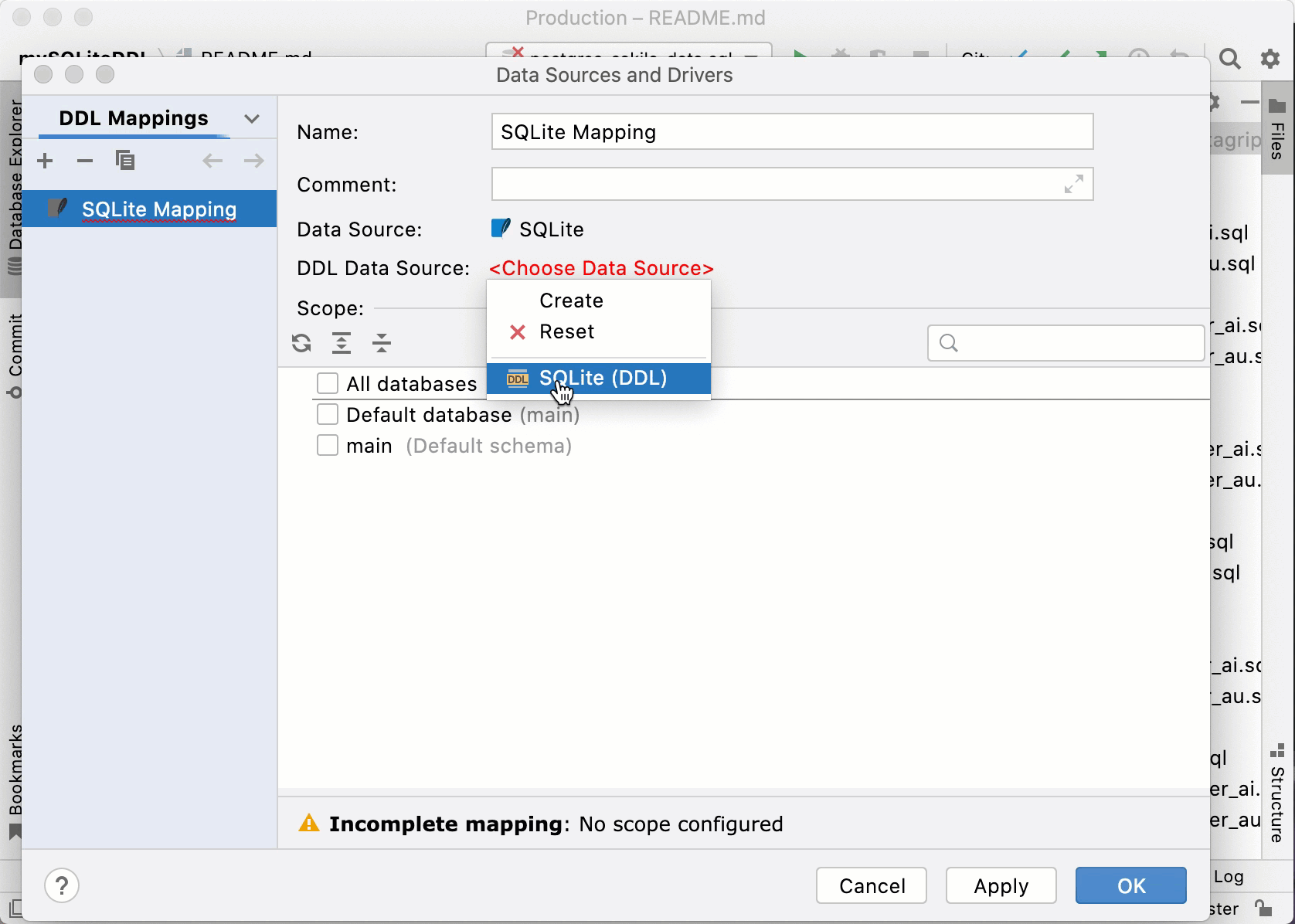Collapse all scope tree nodes

(382, 342)
